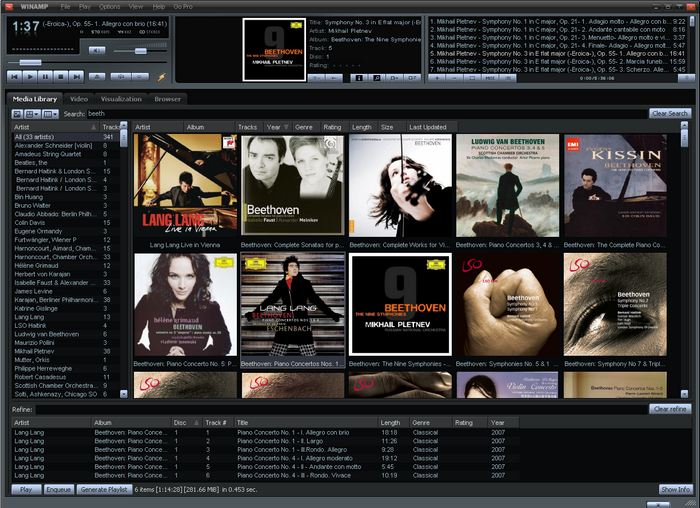The width and height of the screenshot is (700, 508).
Task: Select playlist entry 5, Symphony No. 3 Allegro con brio
Action: [557, 54]
